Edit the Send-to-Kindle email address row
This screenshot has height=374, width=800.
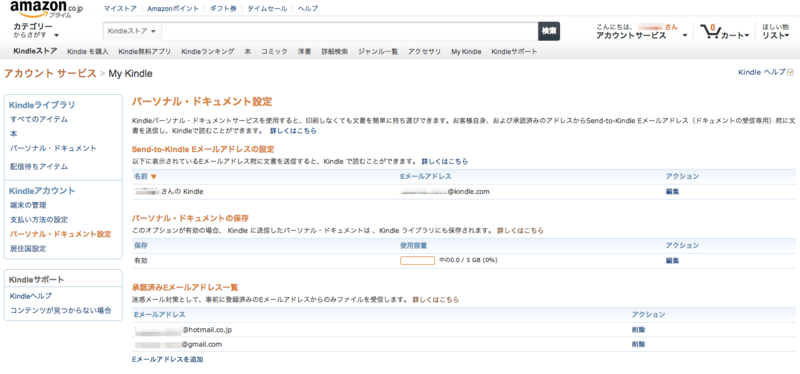(x=672, y=192)
